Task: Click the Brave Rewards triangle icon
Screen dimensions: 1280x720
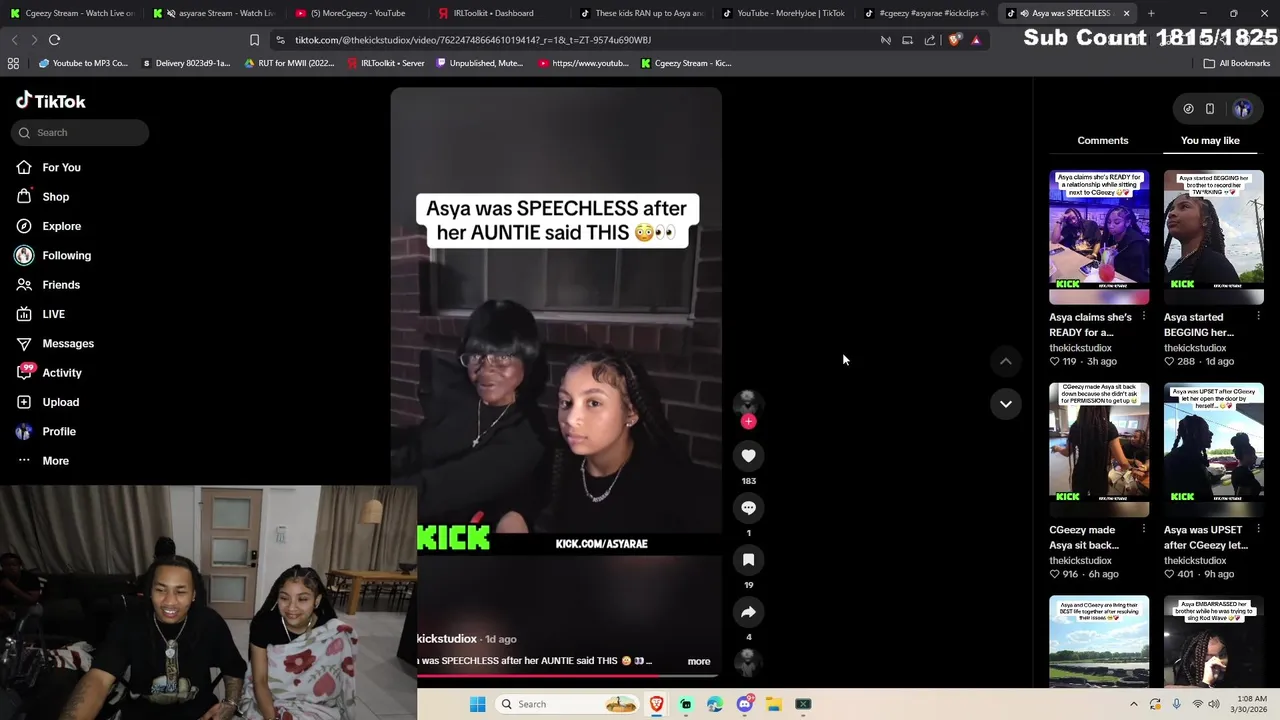Action: click(976, 40)
